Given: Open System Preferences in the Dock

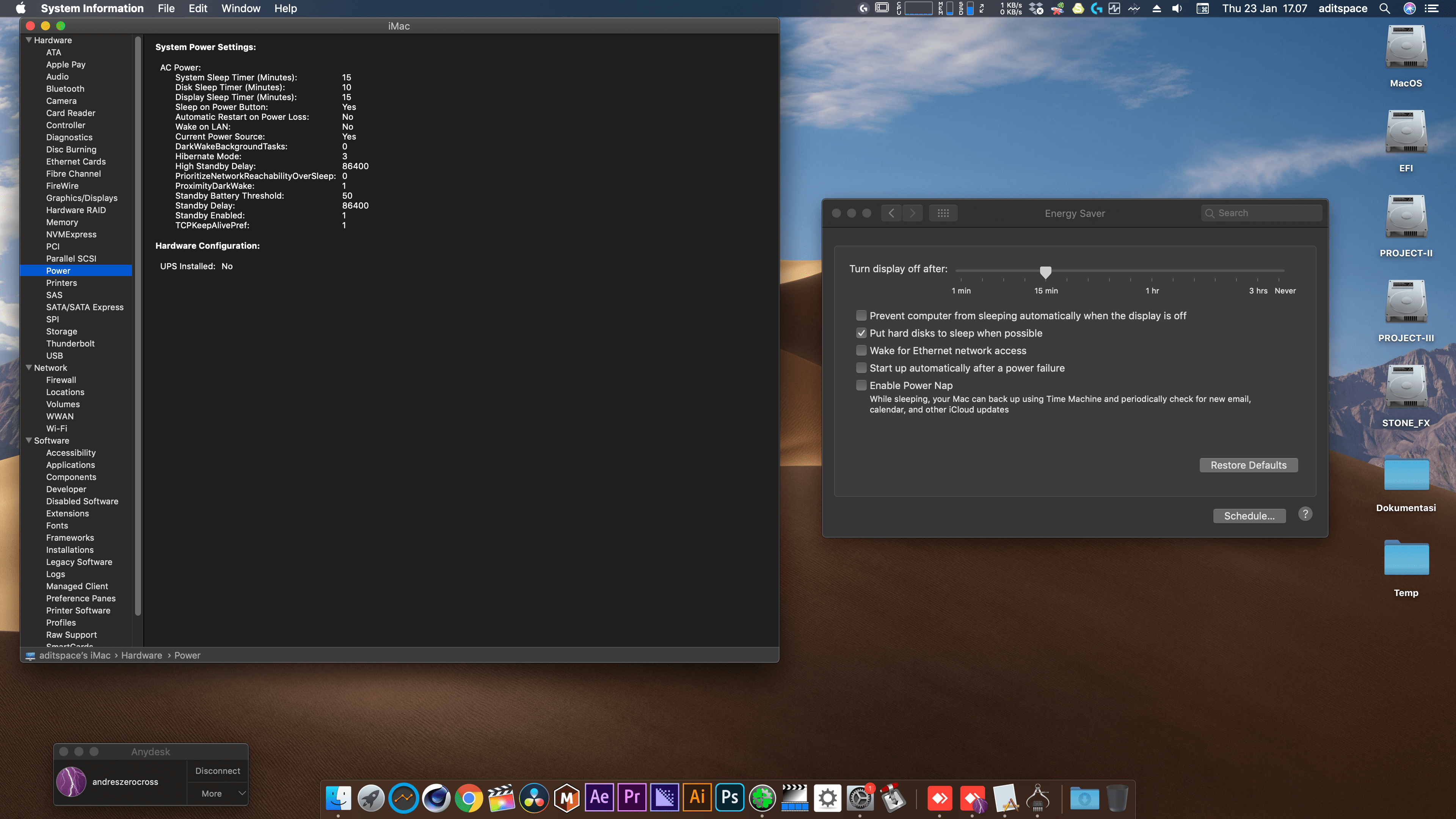Looking at the screenshot, I should (x=860, y=798).
